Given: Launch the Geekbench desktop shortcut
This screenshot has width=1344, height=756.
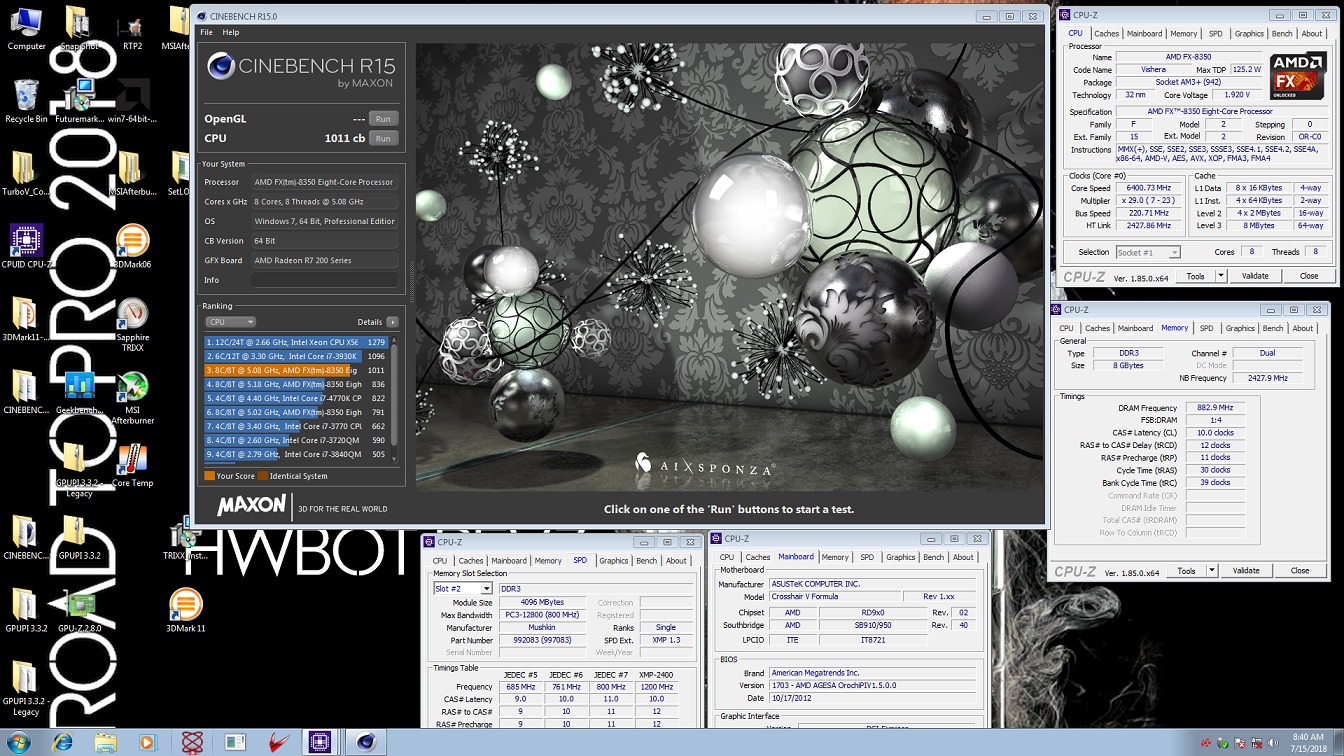Looking at the screenshot, I should point(79,391).
